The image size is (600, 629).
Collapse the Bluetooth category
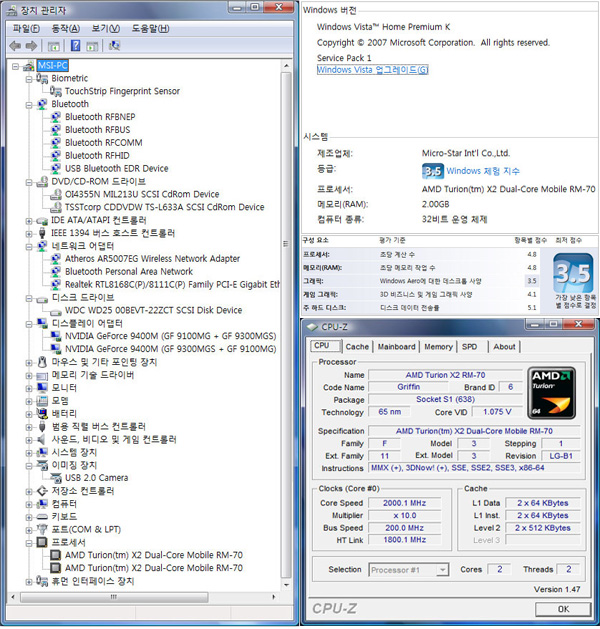[x=29, y=105]
